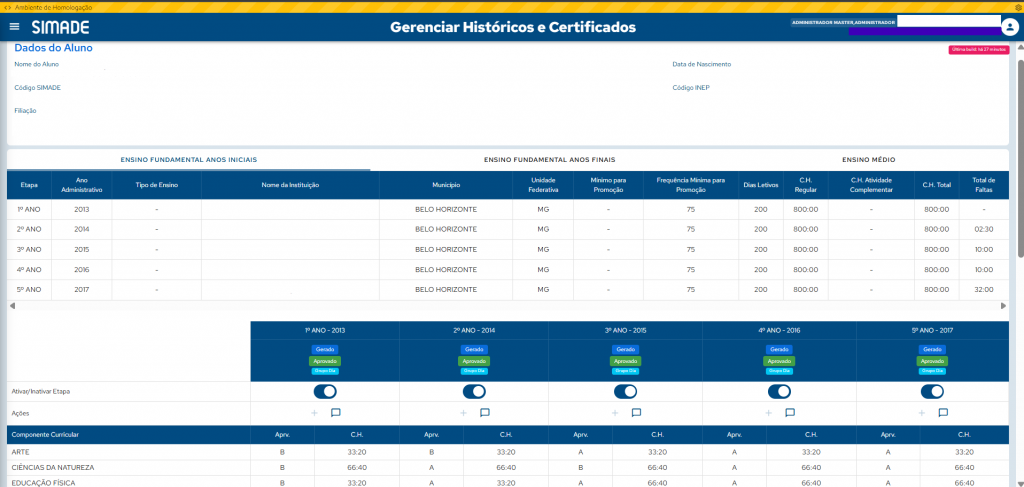The image size is (1024, 487).
Task: Toggle the 1º ANO - 2013 stage switch
Action: coord(325,391)
